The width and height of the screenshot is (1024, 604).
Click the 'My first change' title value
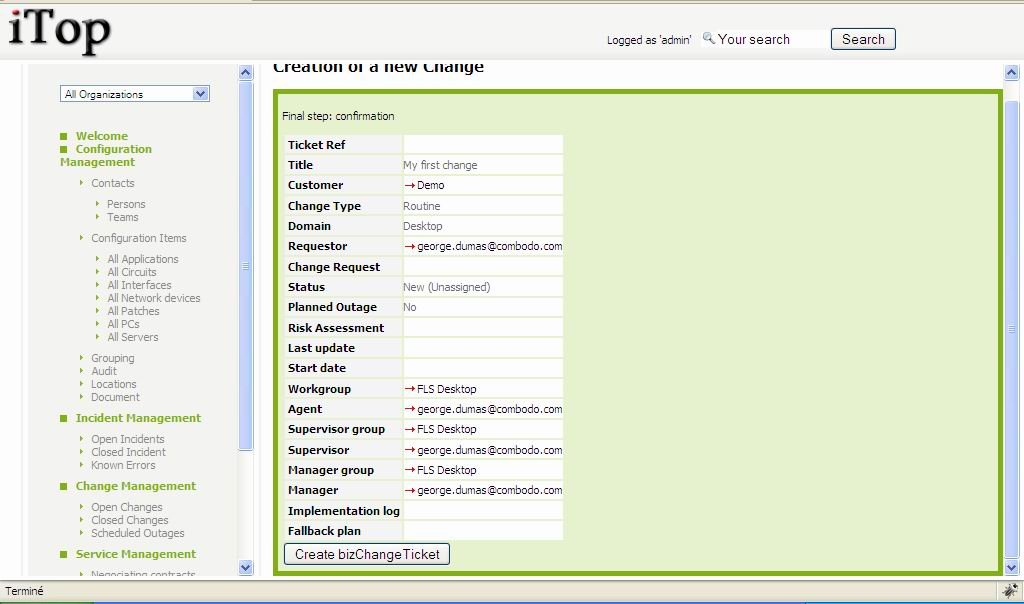[x=440, y=165]
